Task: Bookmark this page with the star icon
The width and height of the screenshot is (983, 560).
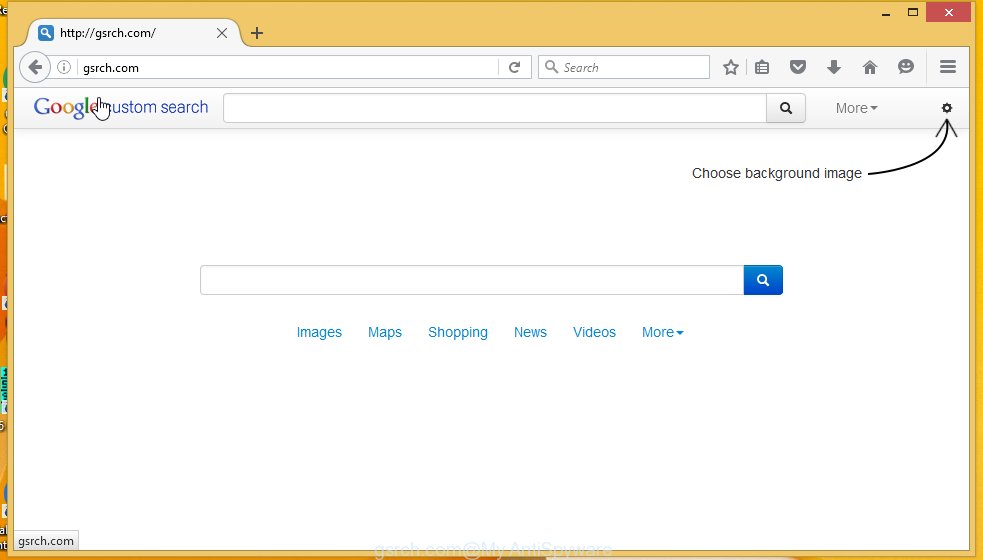Action: 730,67
